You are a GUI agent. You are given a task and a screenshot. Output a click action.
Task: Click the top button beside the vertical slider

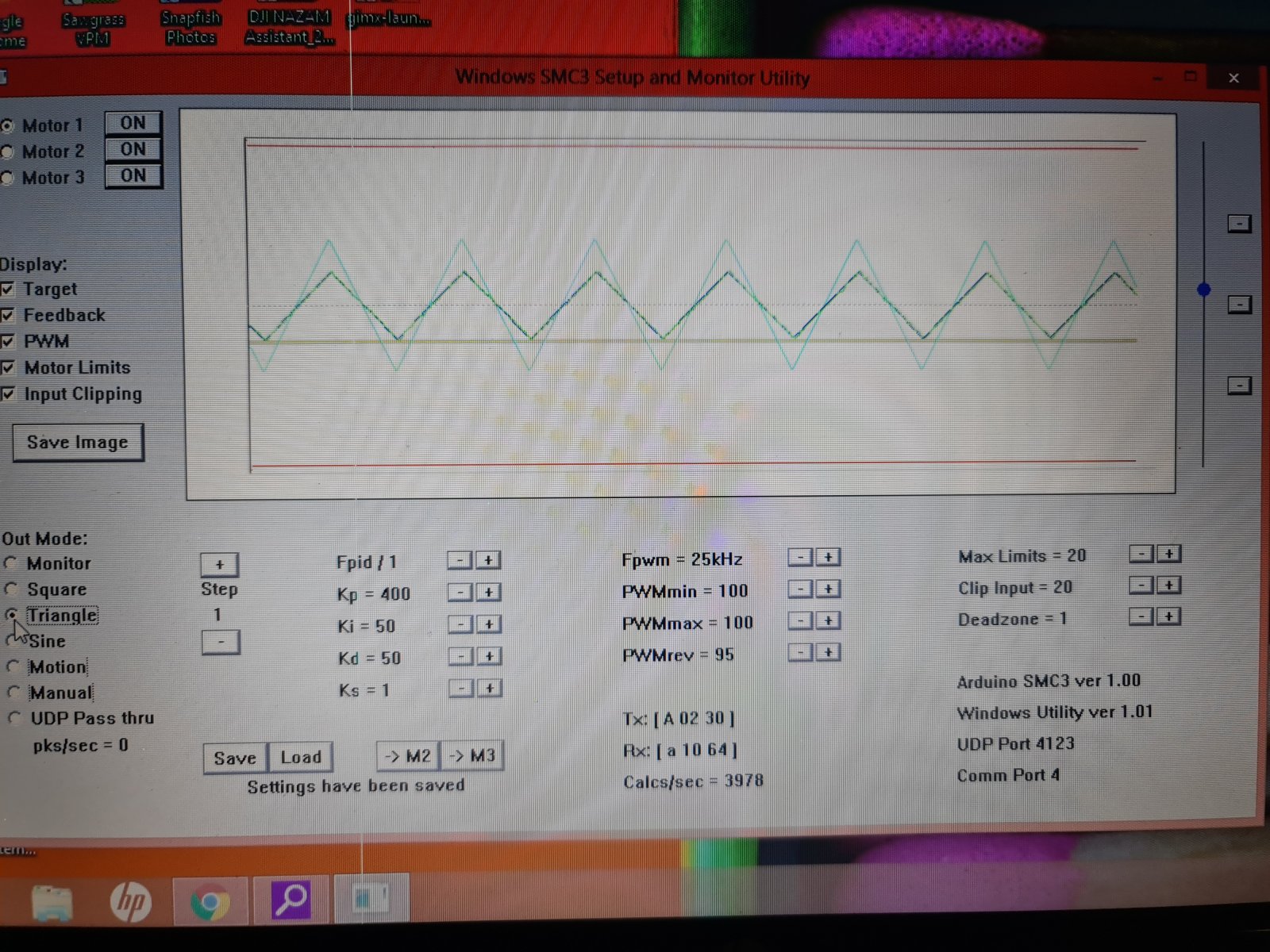click(1239, 224)
